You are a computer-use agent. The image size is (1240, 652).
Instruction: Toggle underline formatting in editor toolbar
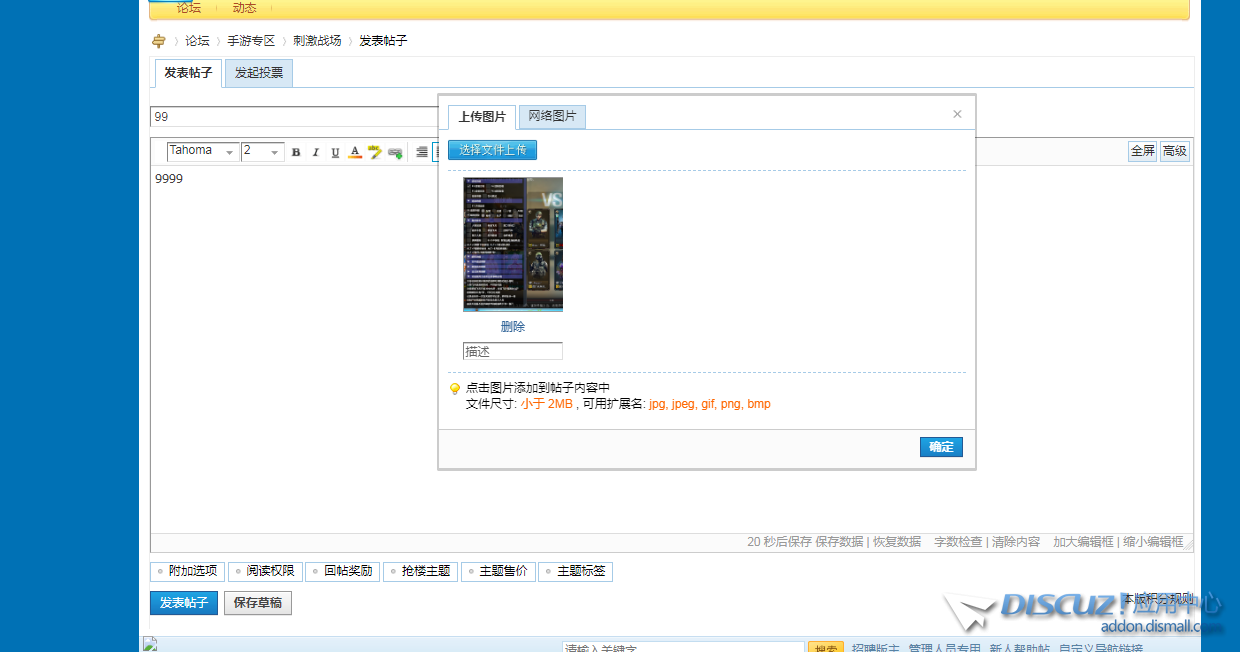click(335, 153)
